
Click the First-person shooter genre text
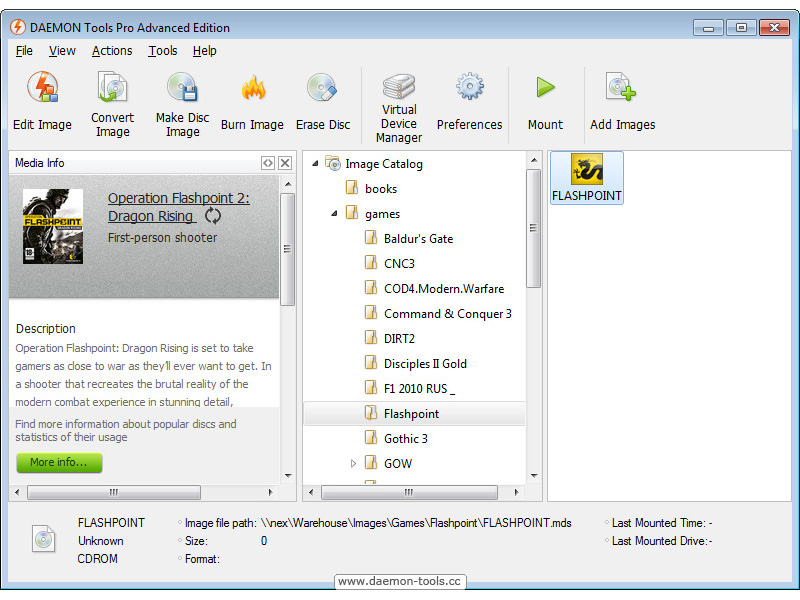click(162, 238)
